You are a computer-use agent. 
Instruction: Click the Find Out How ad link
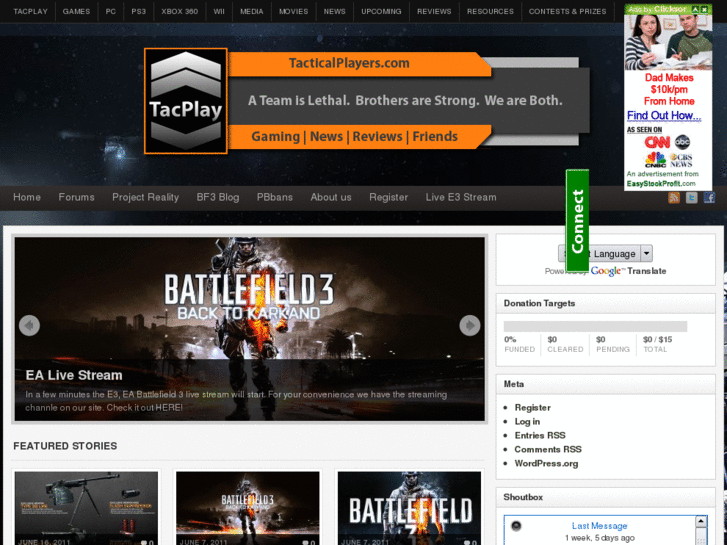664,115
